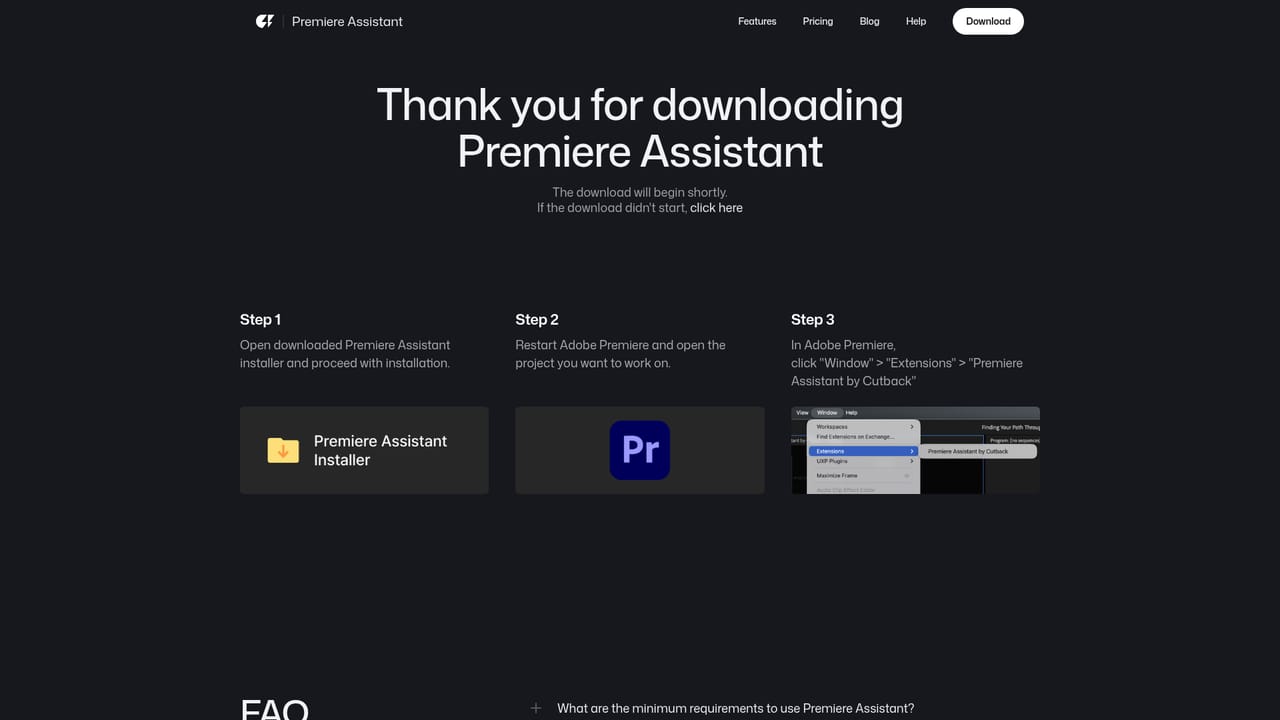Open the minimum requirements FAQ question
This screenshot has height=720, width=1280.
tap(735, 708)
